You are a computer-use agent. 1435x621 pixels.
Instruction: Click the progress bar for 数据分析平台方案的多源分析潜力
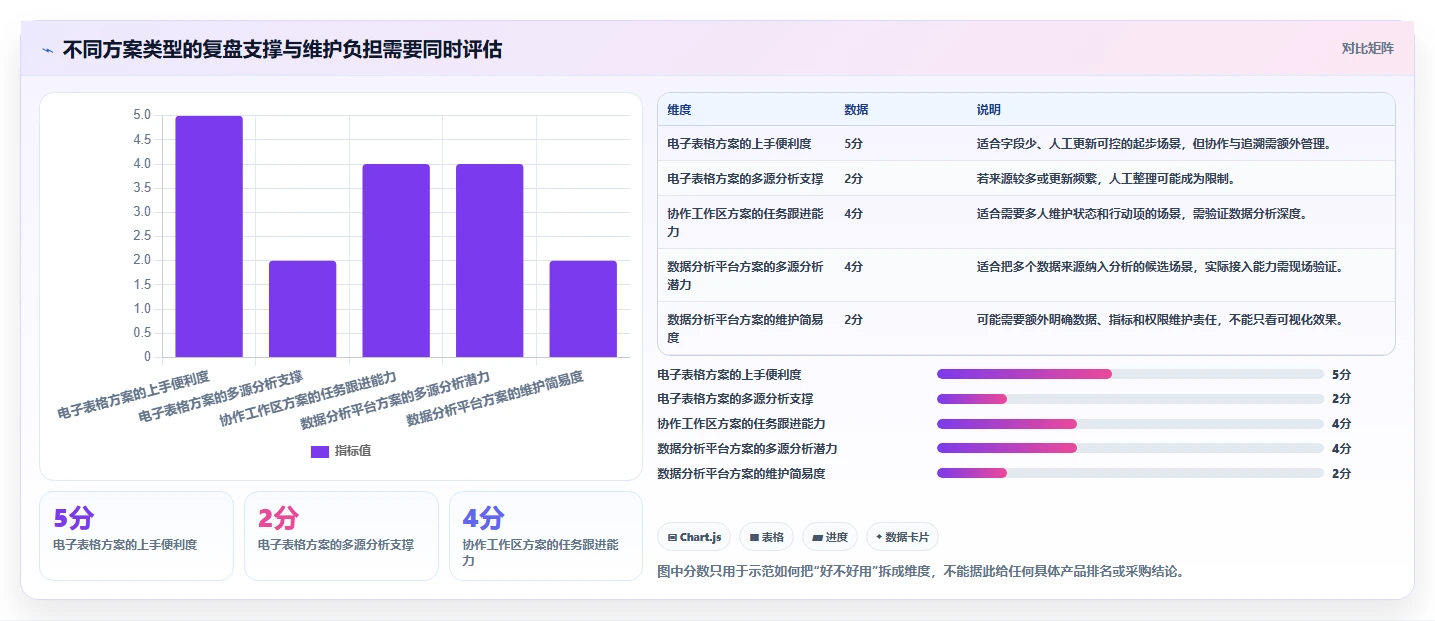[x=1130, y=448]
